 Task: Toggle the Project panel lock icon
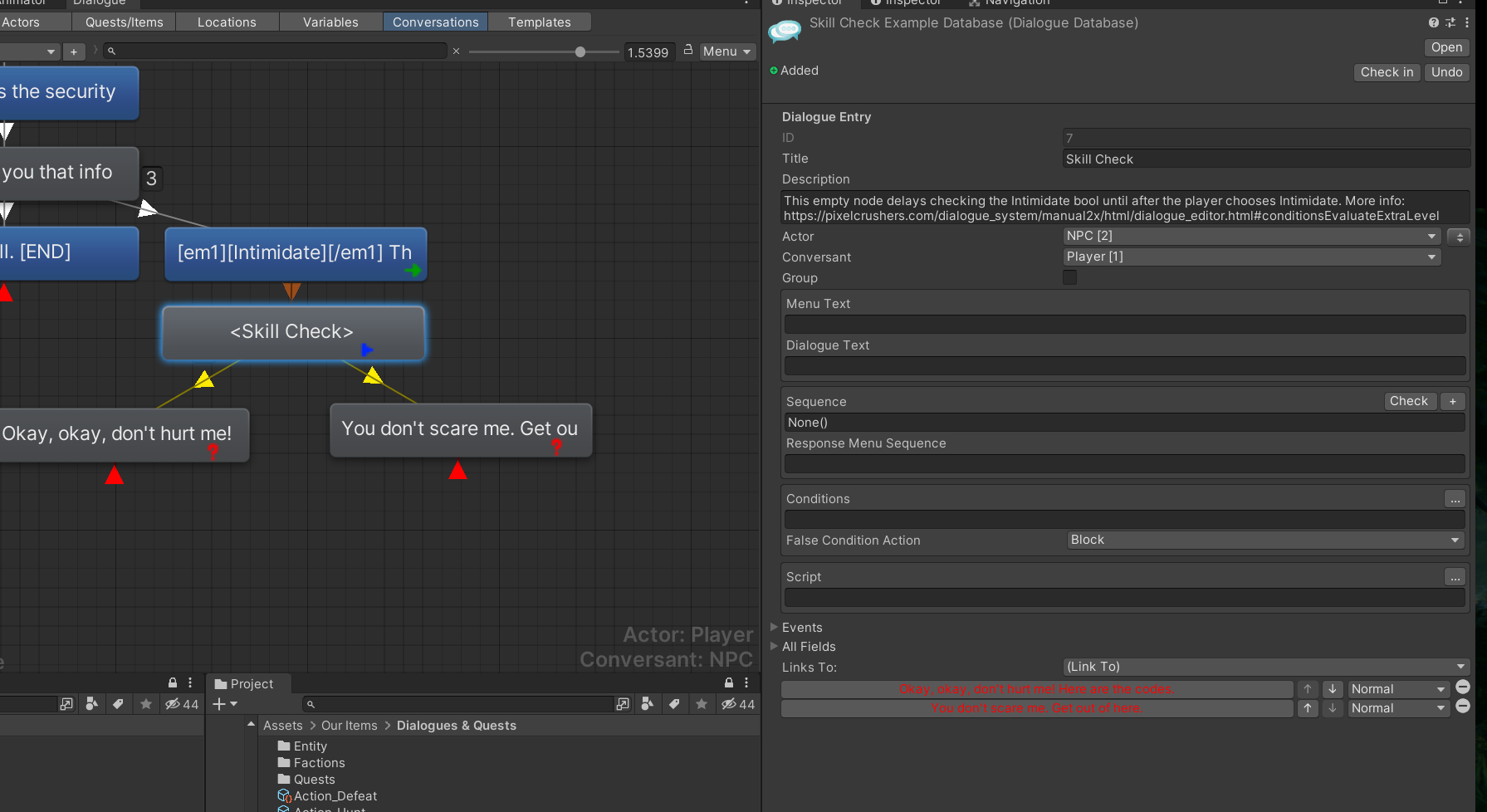(x=729, y=682)
